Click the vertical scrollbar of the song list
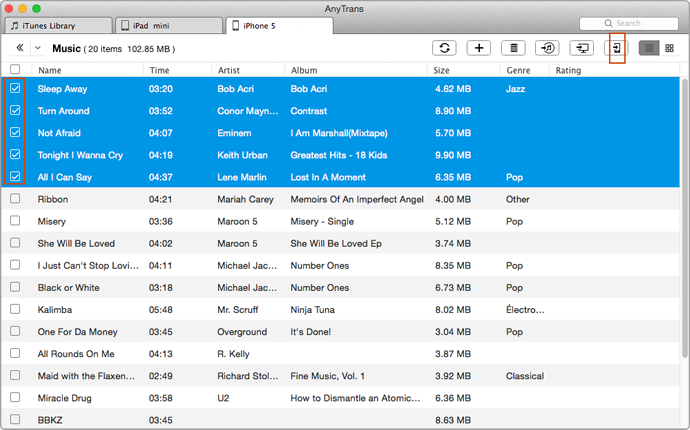The width and height of the screenshot is (690, 430). click(x=685, y=218)
